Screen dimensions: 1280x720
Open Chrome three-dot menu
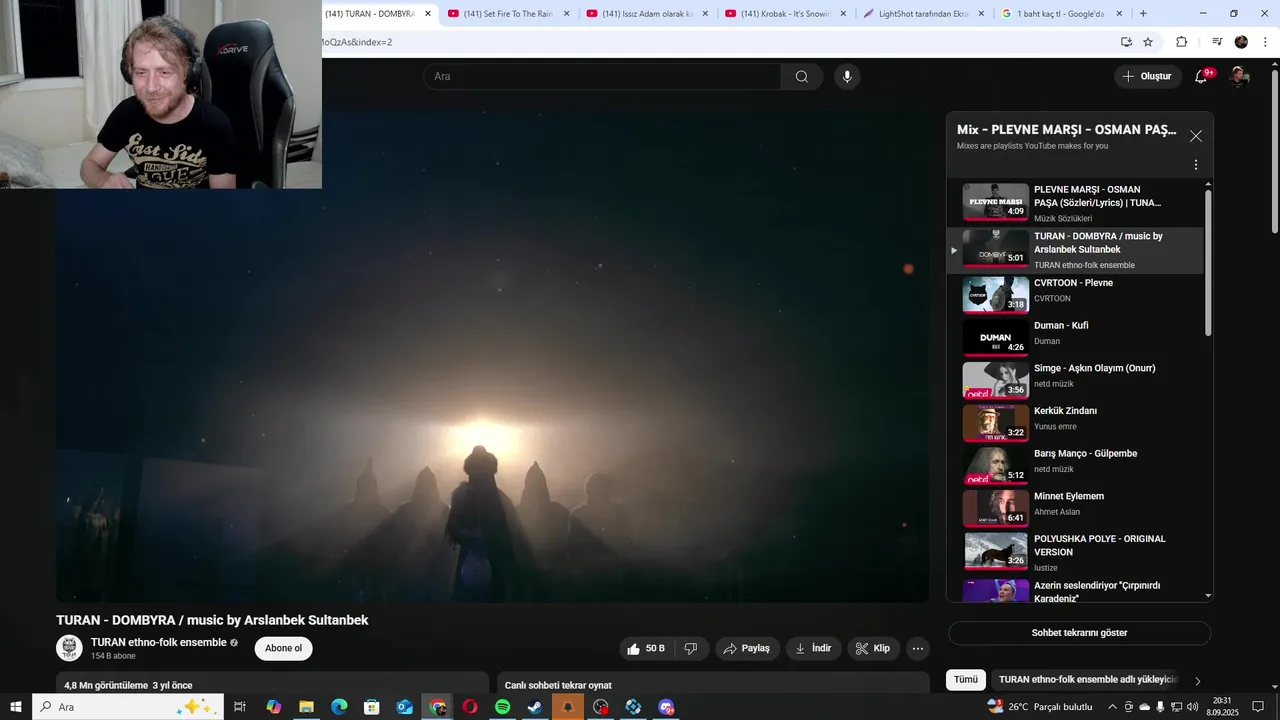tap(1266, 42)
